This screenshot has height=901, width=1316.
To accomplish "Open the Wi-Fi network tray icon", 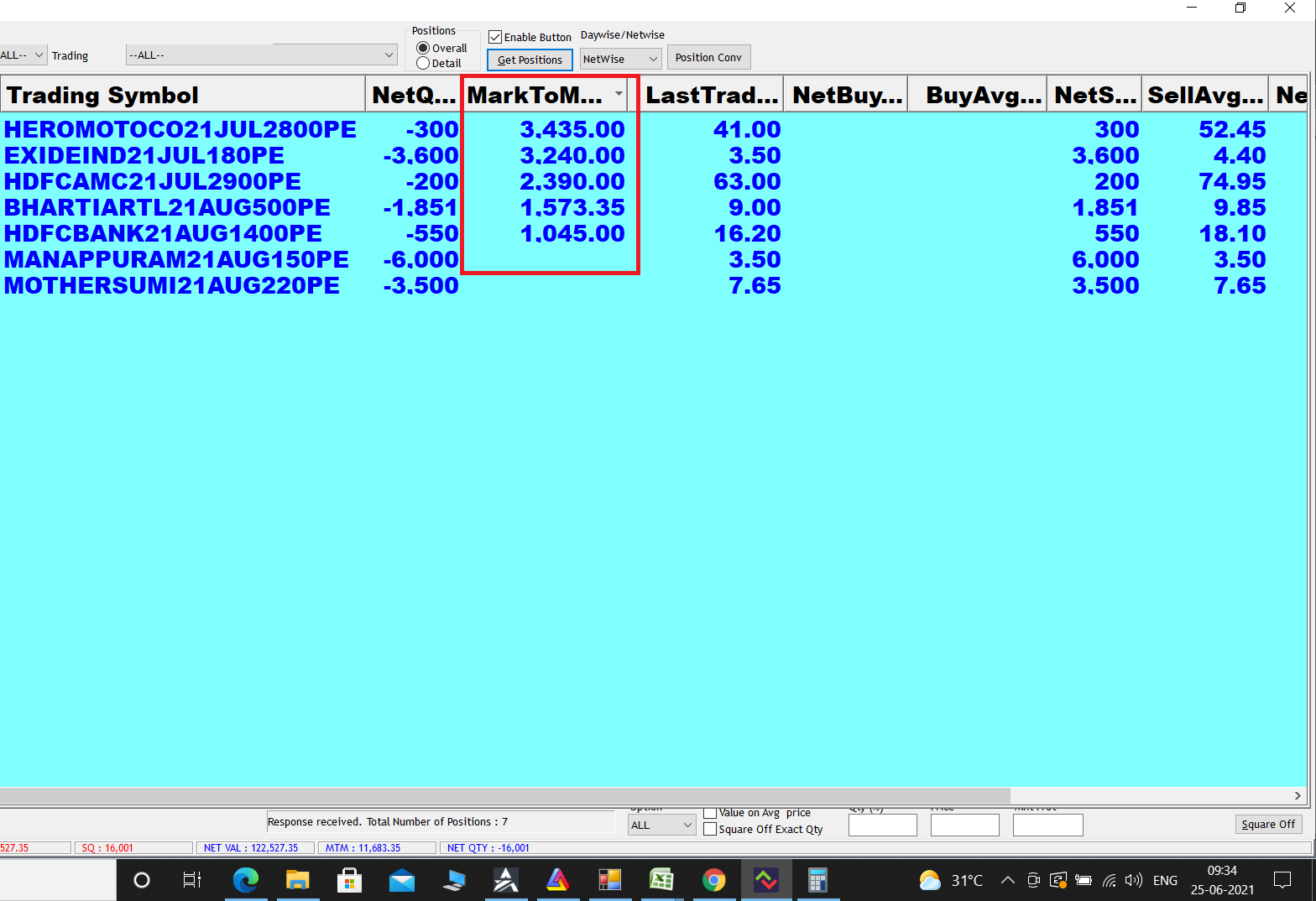I will pos(1110,880).
